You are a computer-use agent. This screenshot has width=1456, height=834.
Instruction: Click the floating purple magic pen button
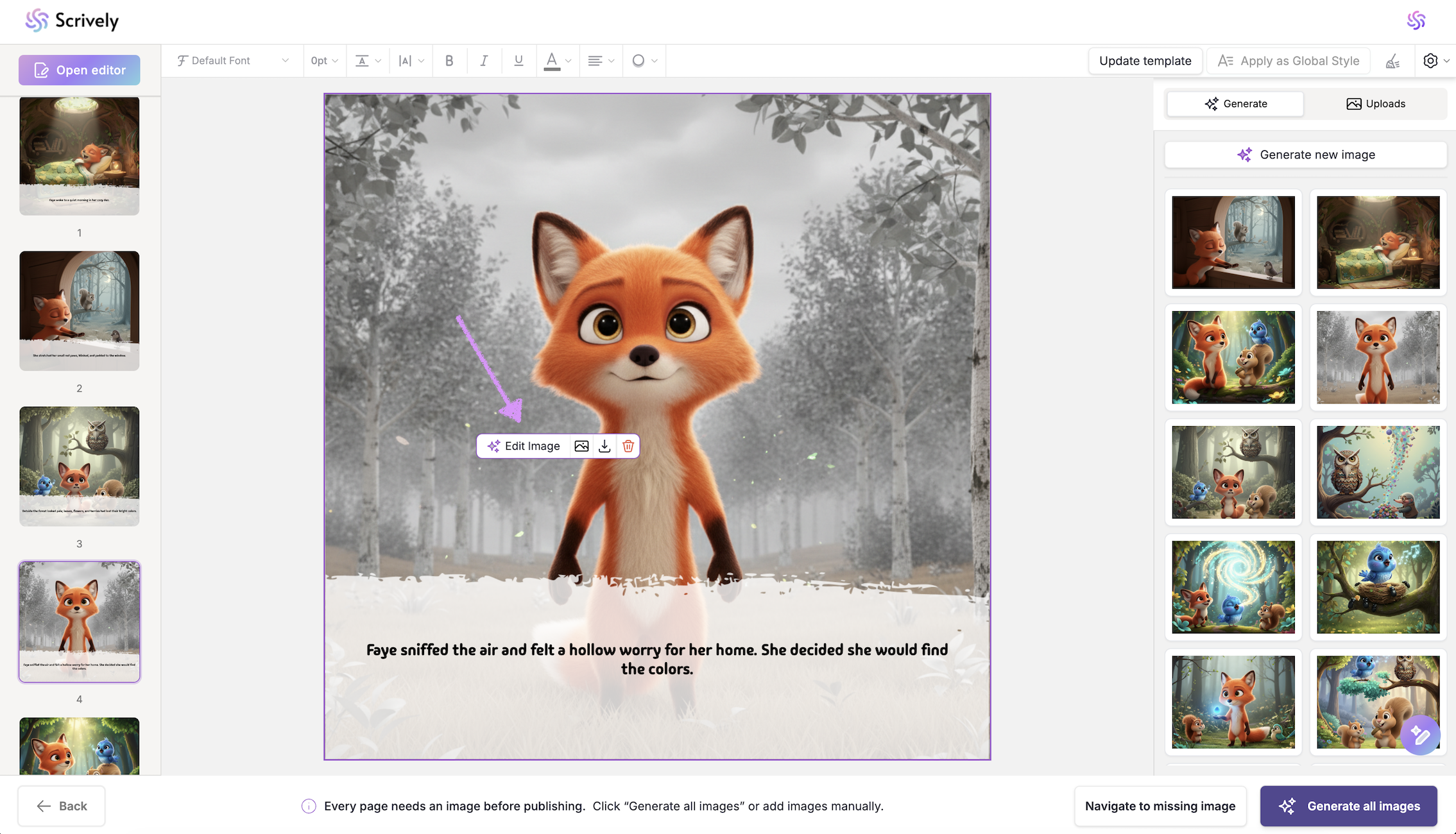(x=1420, y=736)
